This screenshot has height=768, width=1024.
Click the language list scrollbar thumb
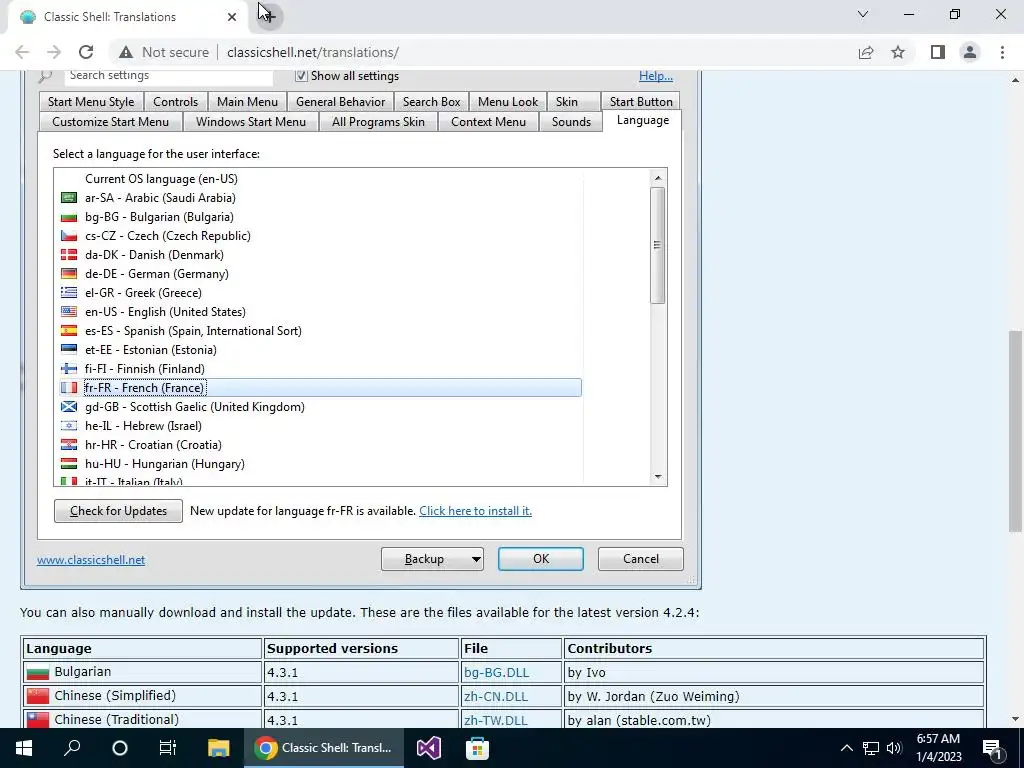coord(658,246)
